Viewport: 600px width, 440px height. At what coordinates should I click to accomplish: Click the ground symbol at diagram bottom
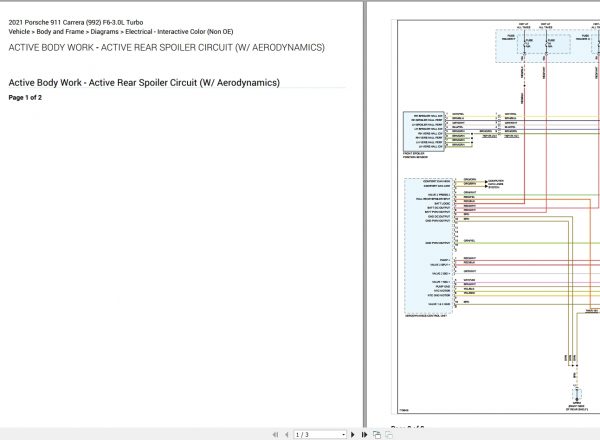[x=577, y=394]
